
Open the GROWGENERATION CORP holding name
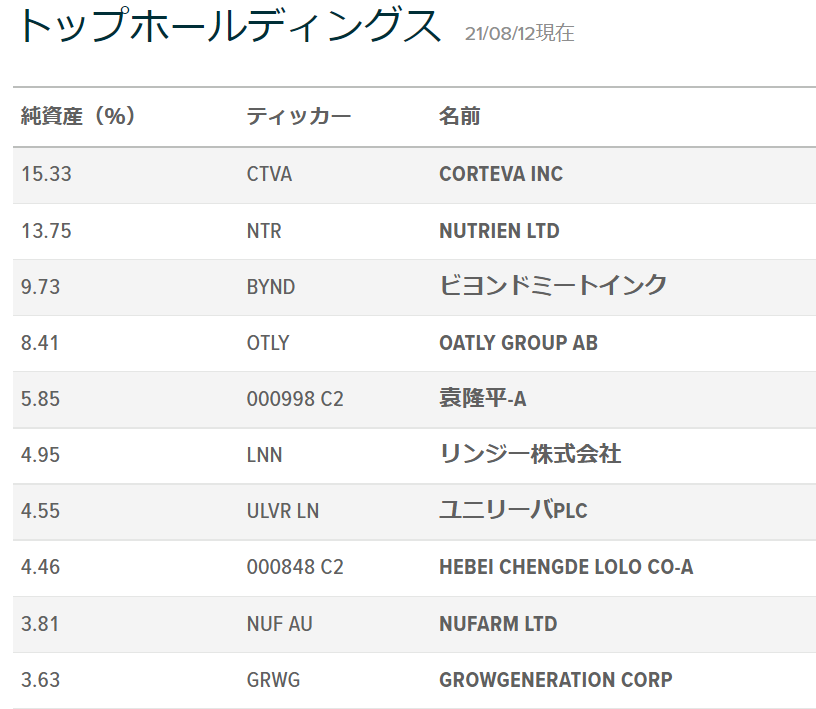tap(556, 680)
